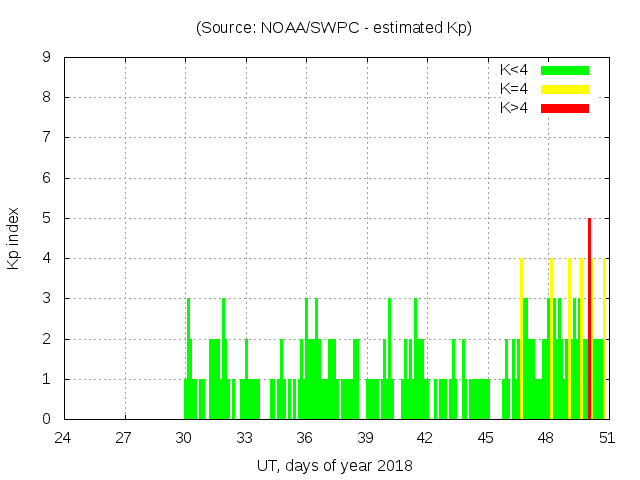
Task: Click x-axis tick label 42
Action: (x=425, y=438)
